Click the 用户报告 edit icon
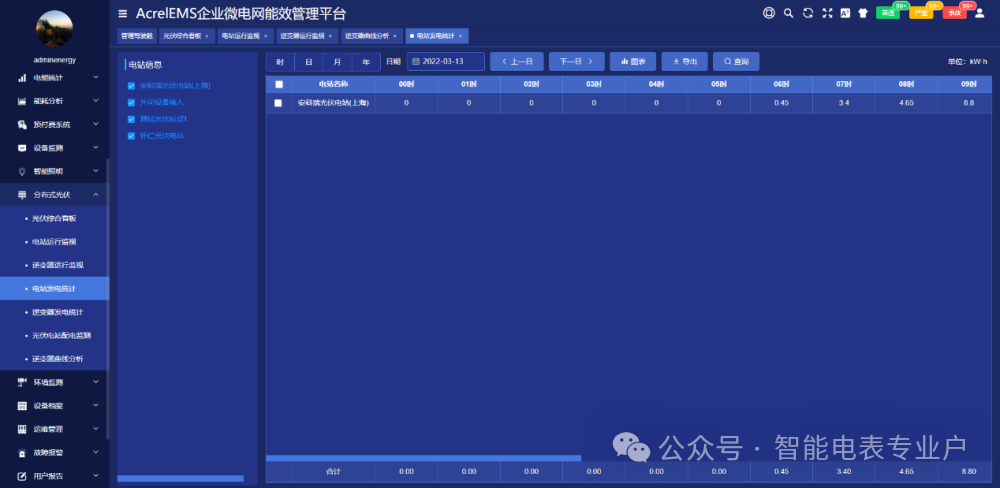 pos(22,476)
